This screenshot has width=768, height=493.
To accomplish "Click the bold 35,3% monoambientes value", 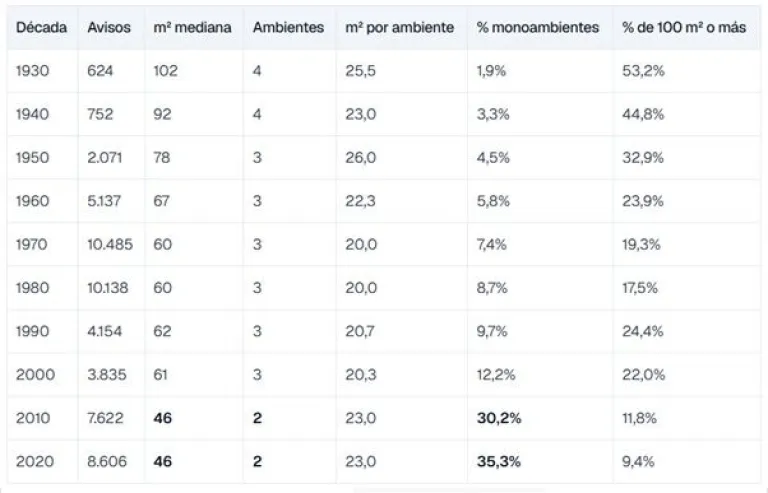I will 499,461.
